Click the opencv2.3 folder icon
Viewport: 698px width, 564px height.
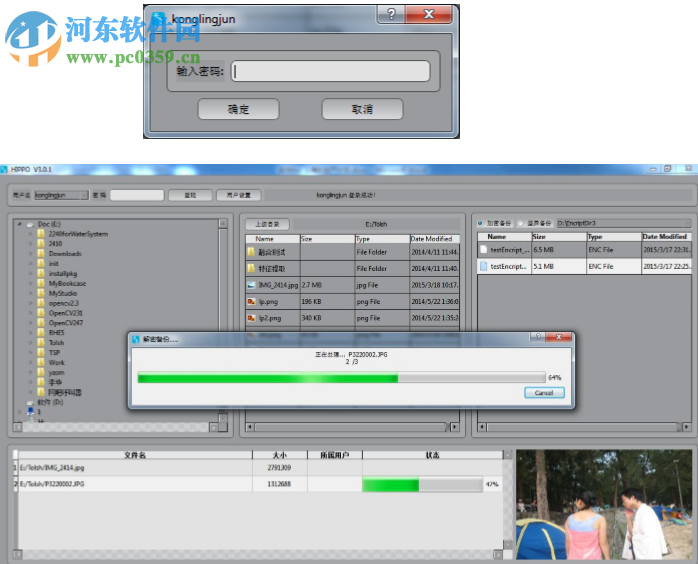pos(41,303)
